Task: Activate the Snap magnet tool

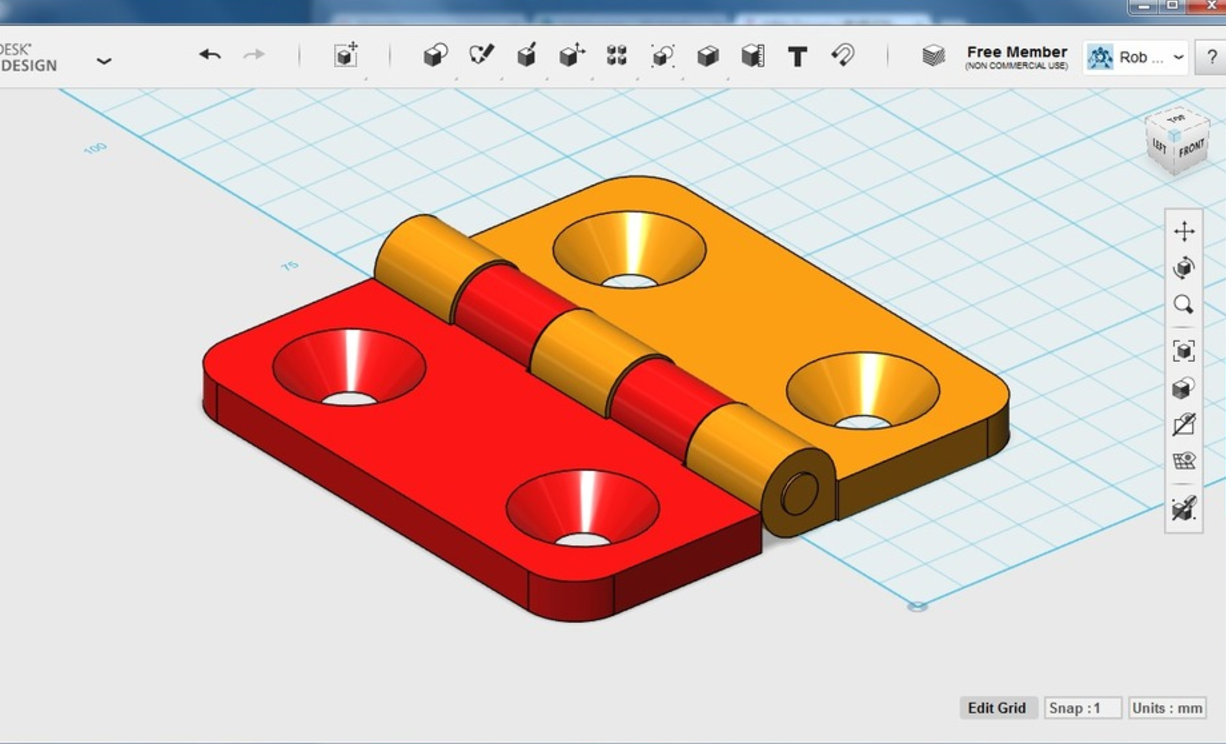Action: coord(843,55)
